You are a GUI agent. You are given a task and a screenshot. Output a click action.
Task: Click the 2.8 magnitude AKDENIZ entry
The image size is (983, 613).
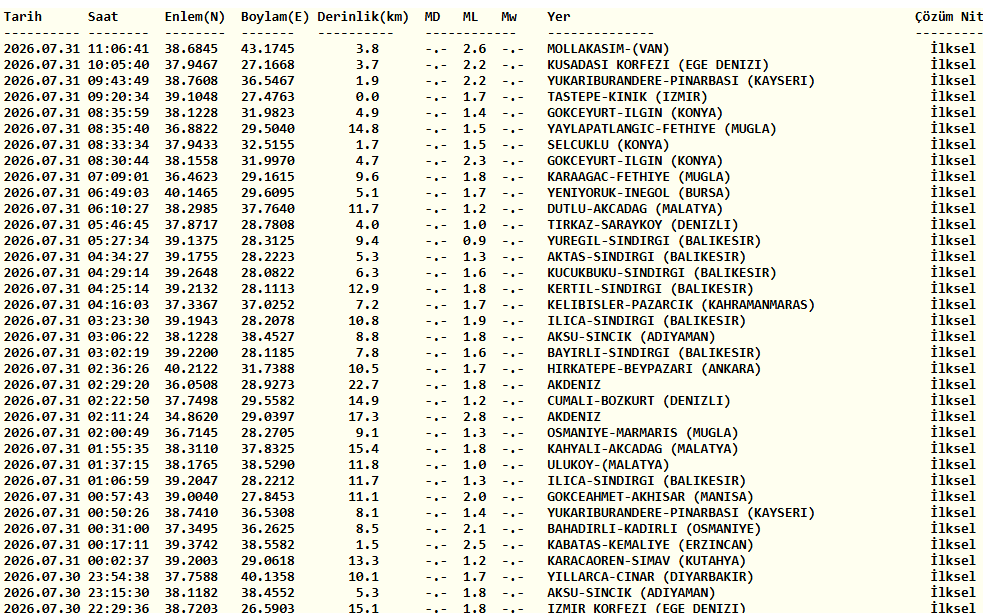(x=490, y=417)
